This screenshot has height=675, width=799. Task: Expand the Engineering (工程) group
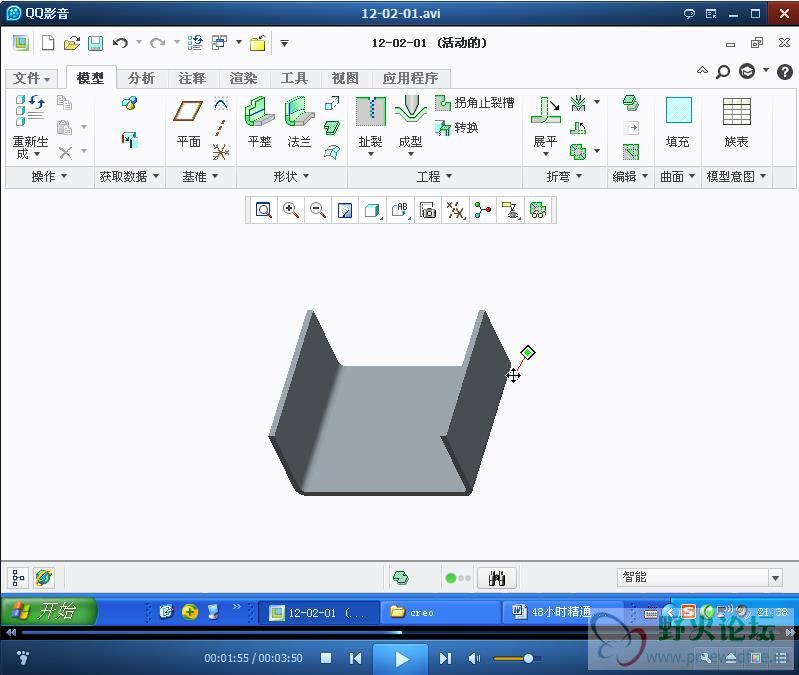(434, 176)
